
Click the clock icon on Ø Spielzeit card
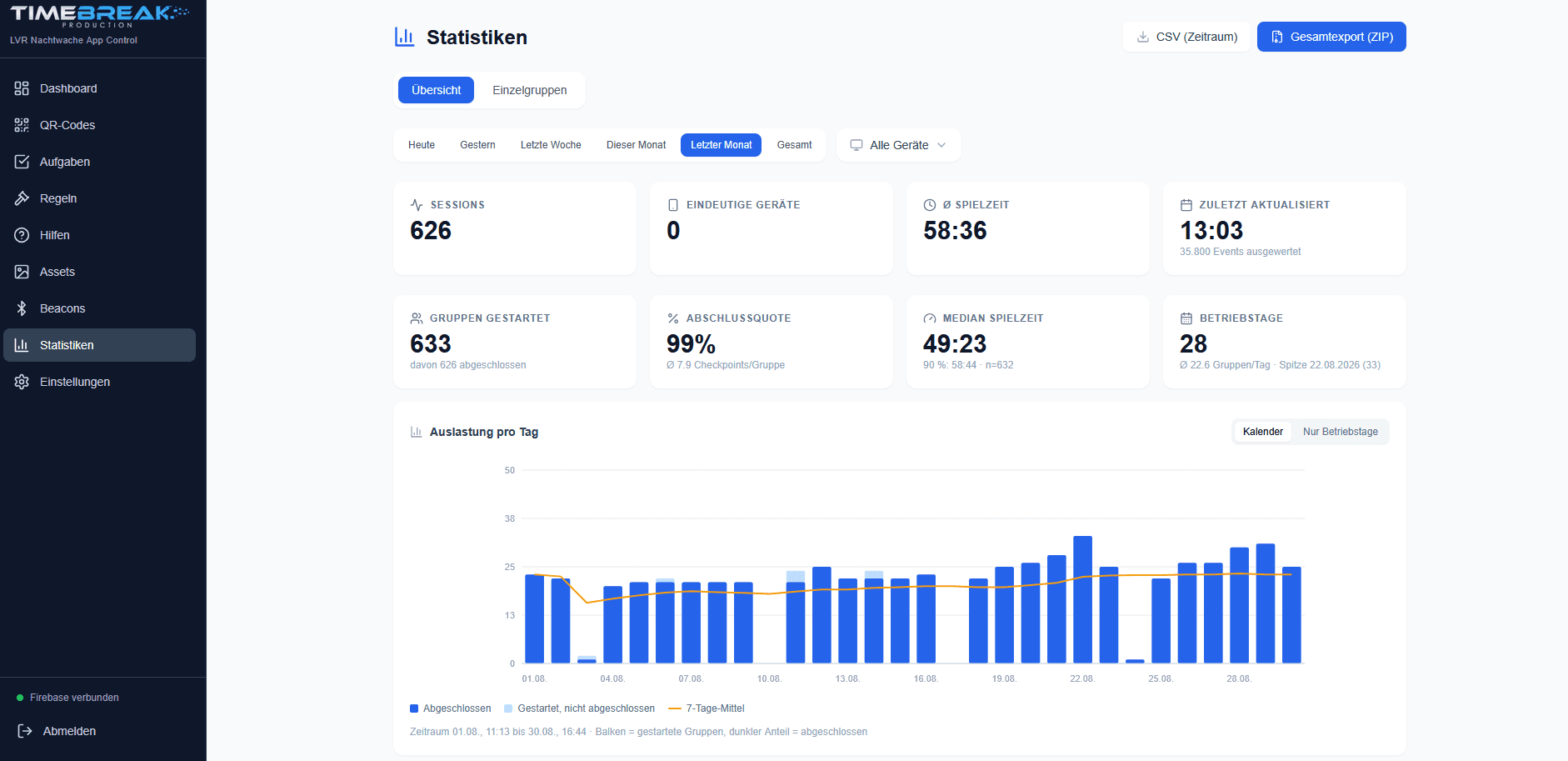[930, 205]
